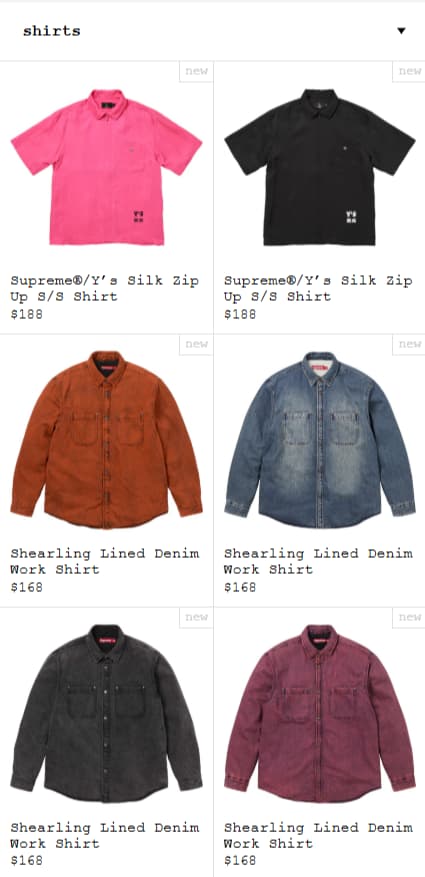
Task: Select the burgundy Shearling Denim Work Shirt image
Action: (320, 713)
